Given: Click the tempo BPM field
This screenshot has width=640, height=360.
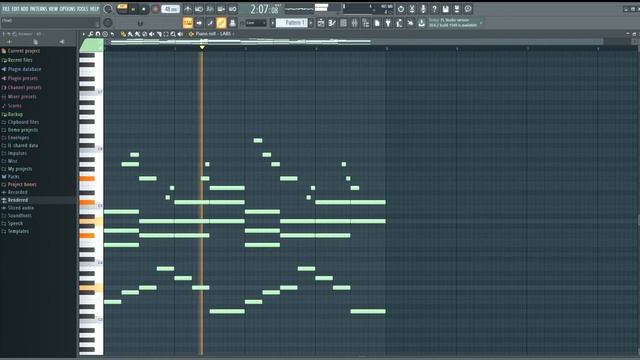Looking at the screenshot, I should tap(171, 9).
